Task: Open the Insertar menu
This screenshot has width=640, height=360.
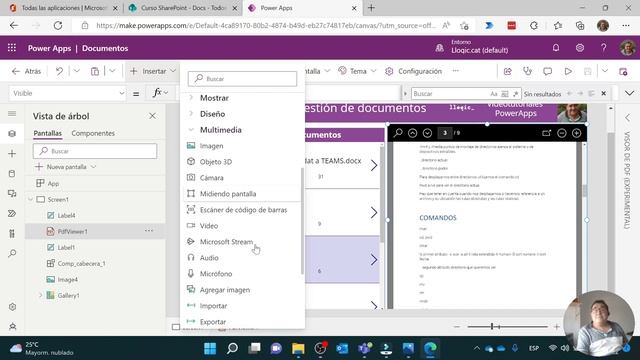Action: (x=153, y=71)
